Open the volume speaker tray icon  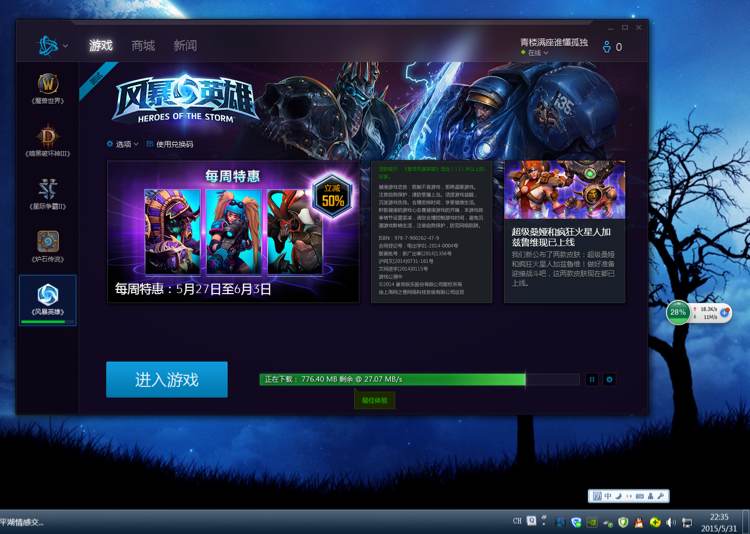point(671,523)
